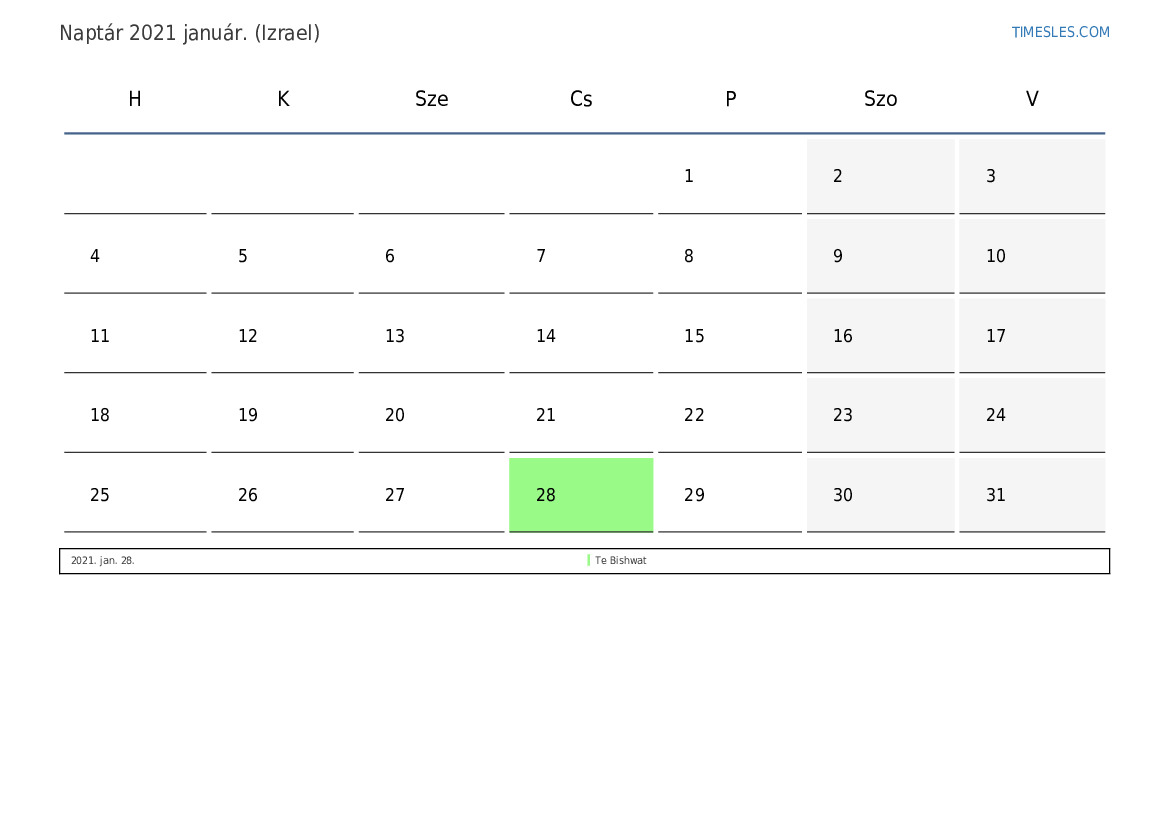
Task: Select Sunday January 3
Action: (1032, 176)
